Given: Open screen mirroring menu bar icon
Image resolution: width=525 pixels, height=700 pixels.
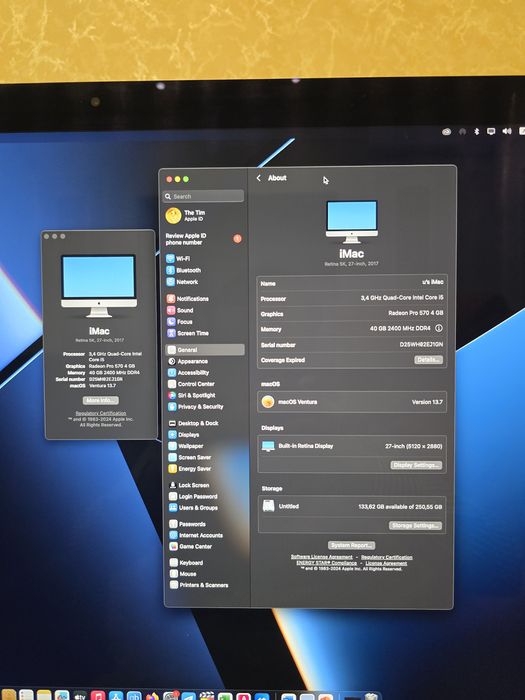Looking at the screenshot, I should click(x=491, y=131).
